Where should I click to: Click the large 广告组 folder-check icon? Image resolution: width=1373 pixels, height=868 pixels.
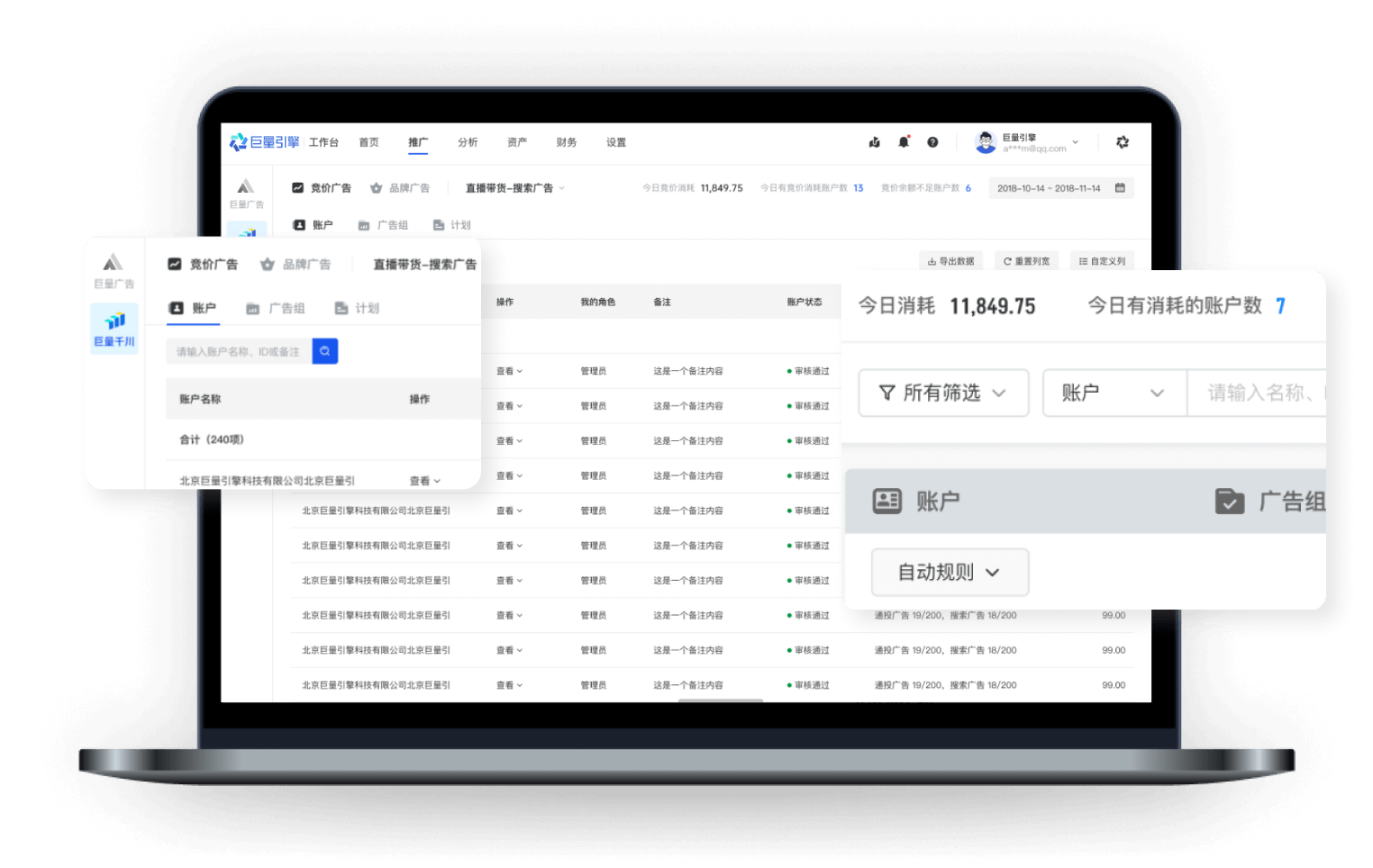(x=1230, y=502)
